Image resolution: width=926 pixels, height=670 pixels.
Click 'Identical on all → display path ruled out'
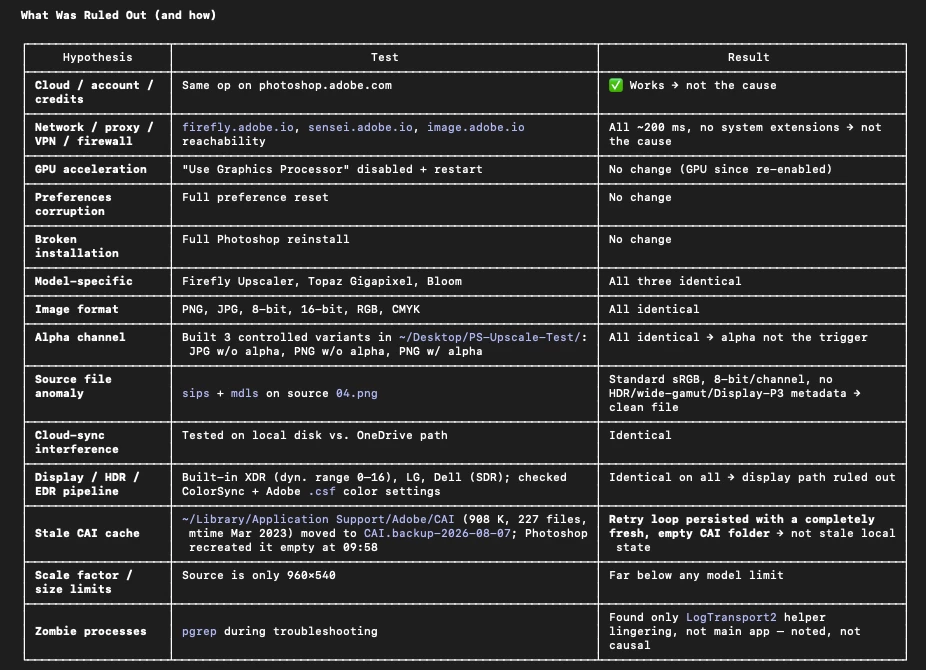pyautogui.click(x=752, y=477)
